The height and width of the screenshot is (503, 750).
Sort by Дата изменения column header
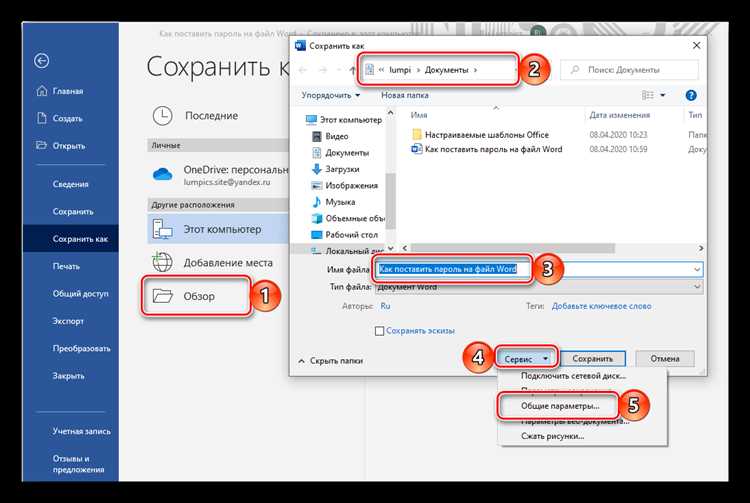pos(619,115)
